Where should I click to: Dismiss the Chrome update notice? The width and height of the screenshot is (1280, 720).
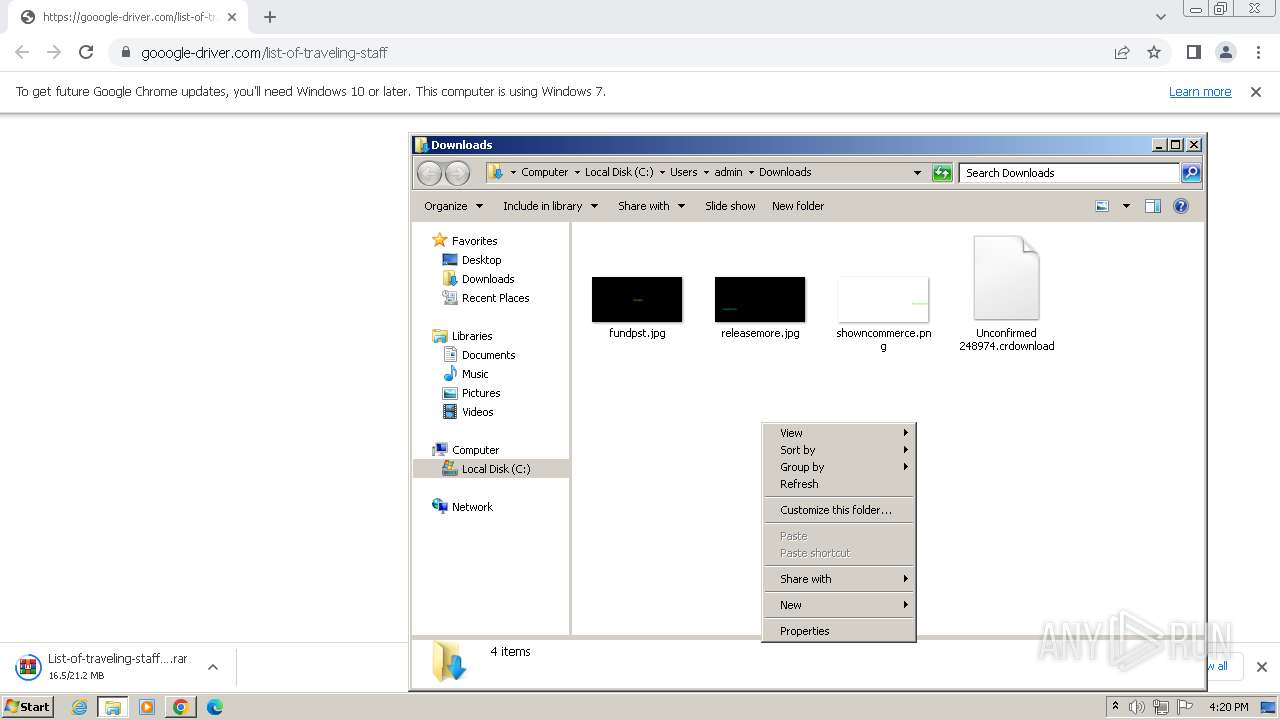pos(1256,91)
